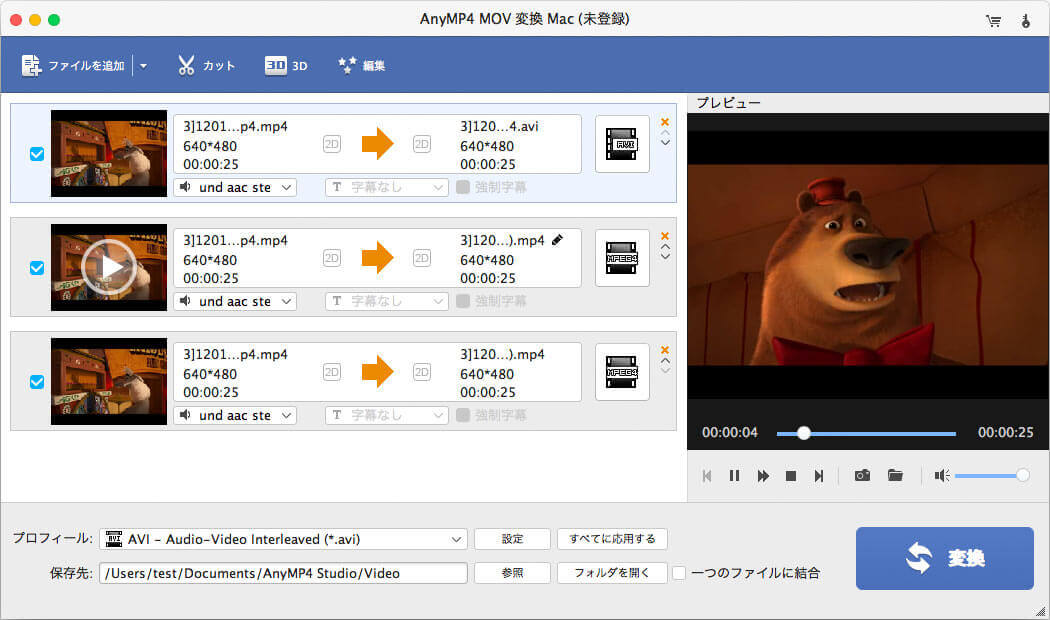Play the second file's thumbnail preview
This screenshot has height=620, width=1050.
108,267
